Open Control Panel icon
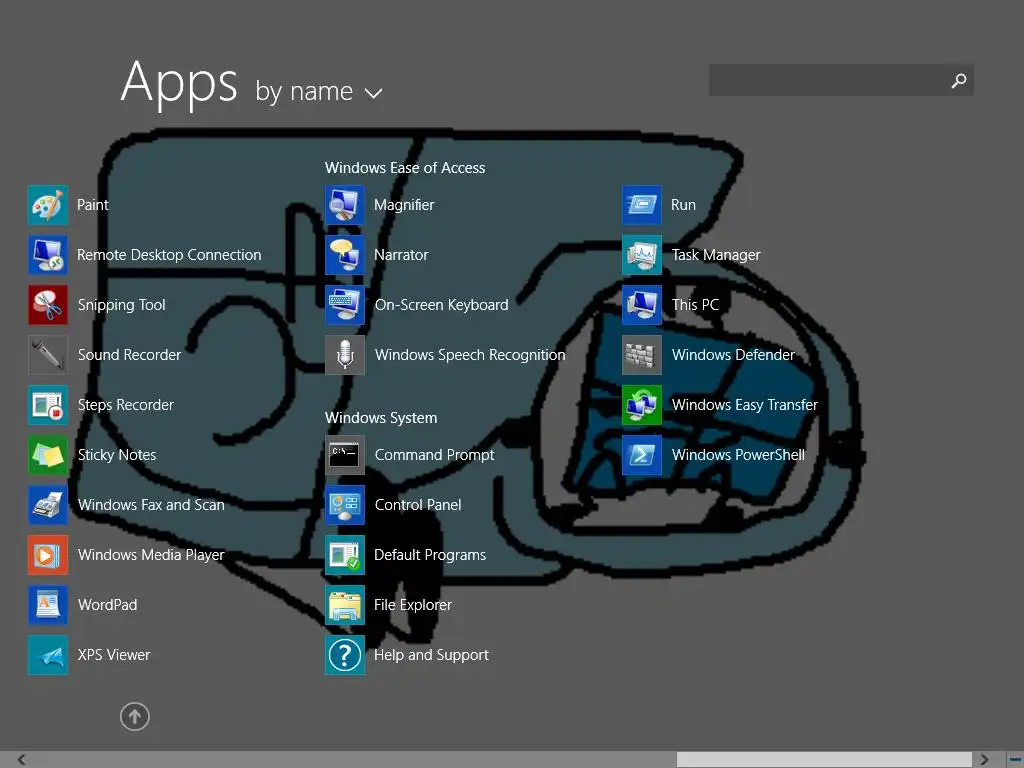The width and height of the screenshot is (1024, 768). coord(345,505)
